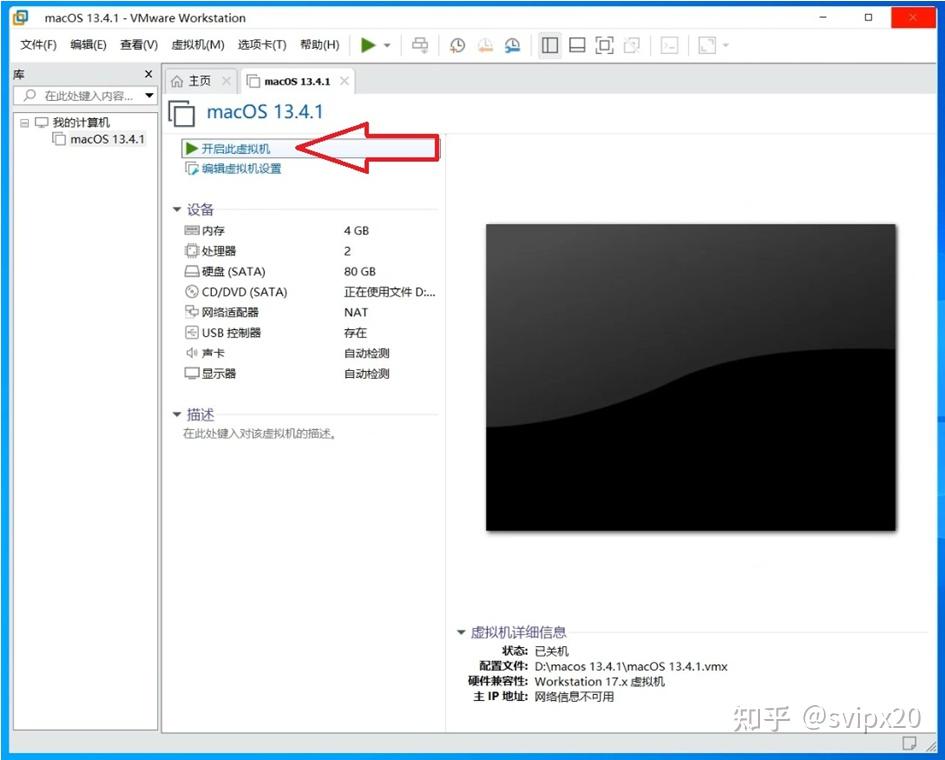Viewport: 945px width, 760px height.
Task: Open the 文件(F) menu
Action: click(x=39, y=45)
